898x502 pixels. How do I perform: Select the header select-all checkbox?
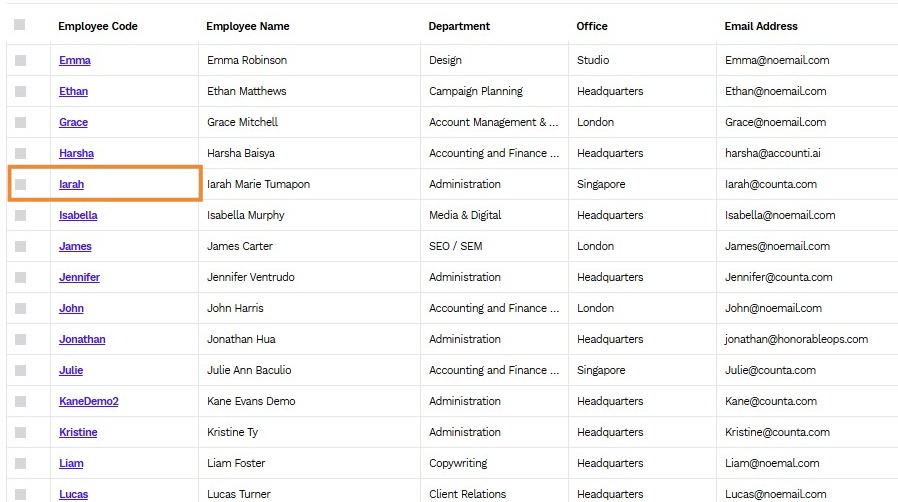(19, 25)
